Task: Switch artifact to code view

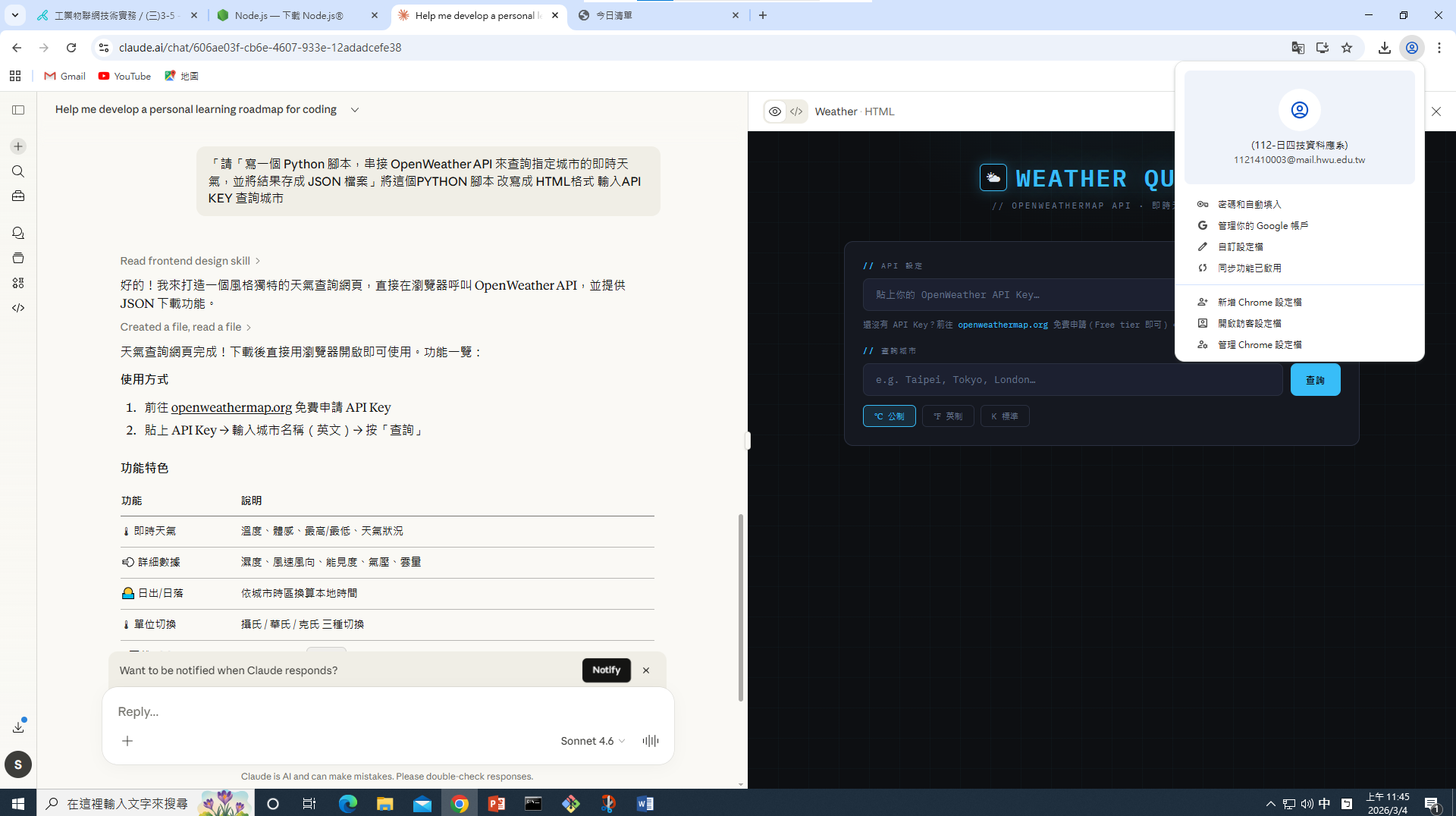Action: coord(796,111)
